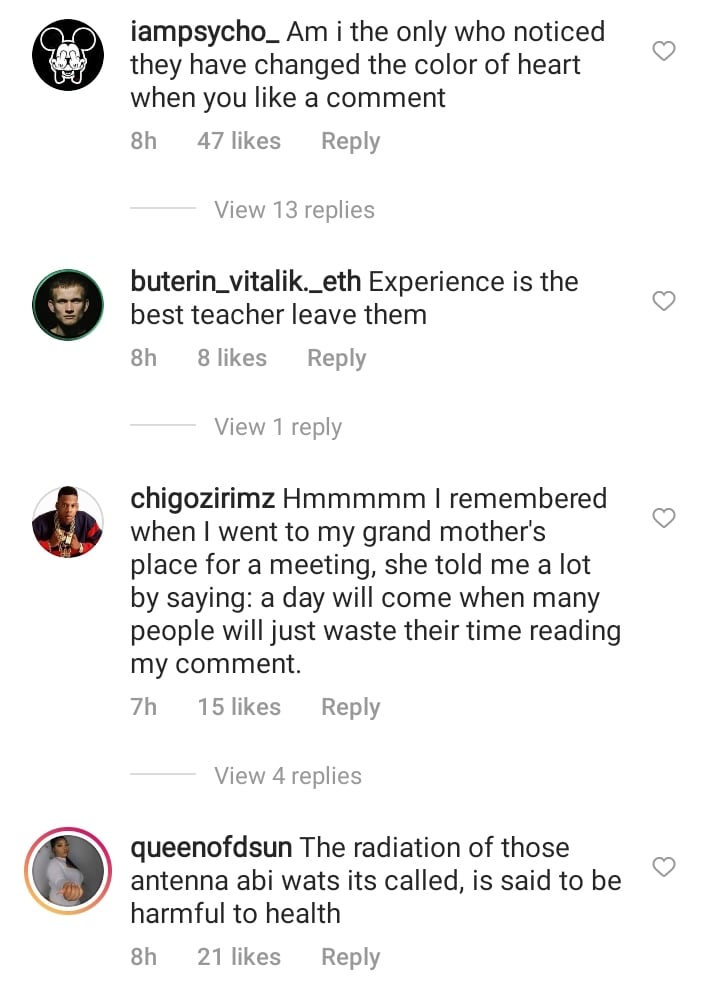Open iampsycho_ profile picture
Image resolution: width=720 pixels, height=986 pixels.
point(69,54)
